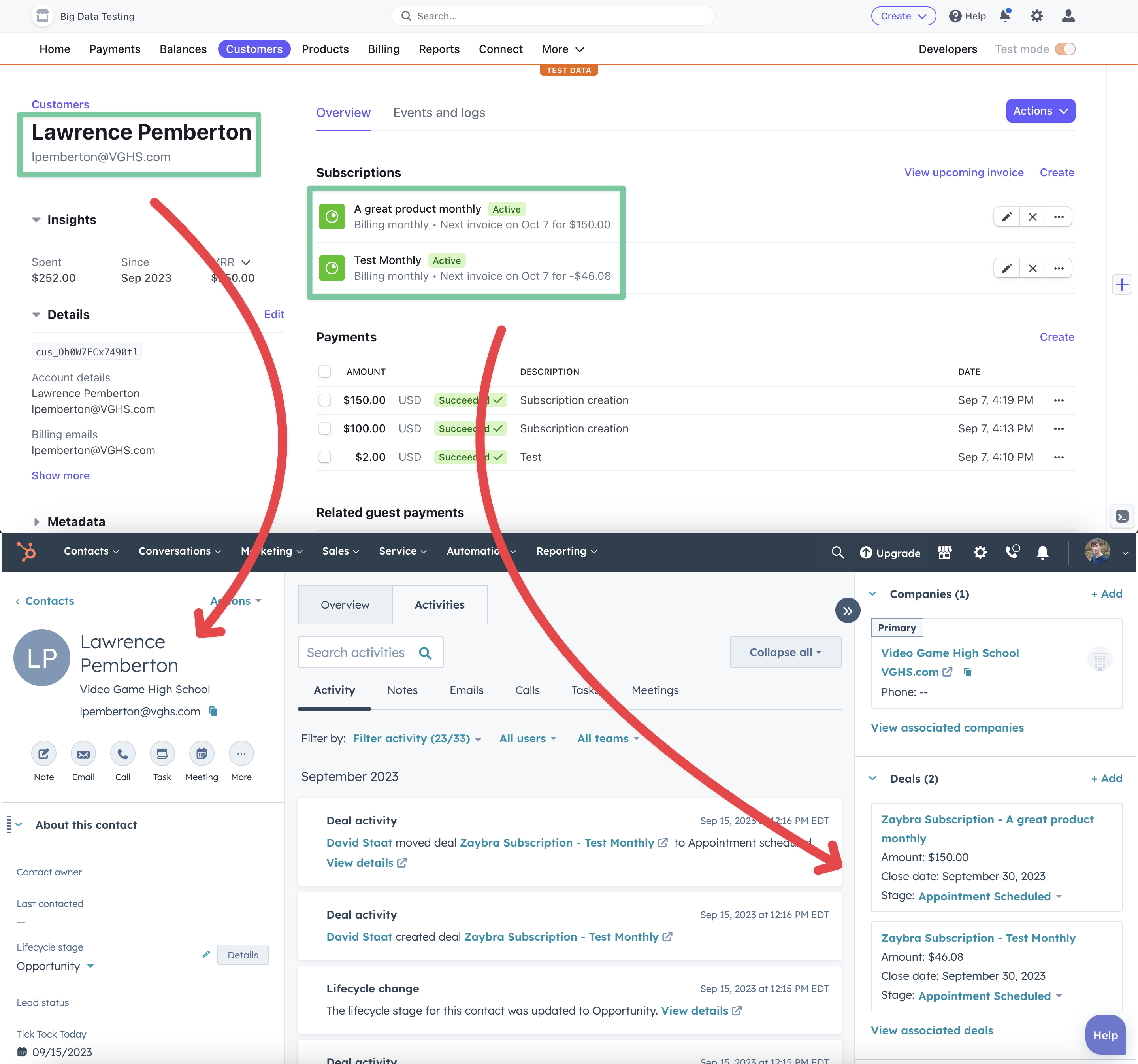The height and width of the screenshot is (1064, 1138).
Task: Open the Stripe More menu
Action: click(x=563, y=49)
